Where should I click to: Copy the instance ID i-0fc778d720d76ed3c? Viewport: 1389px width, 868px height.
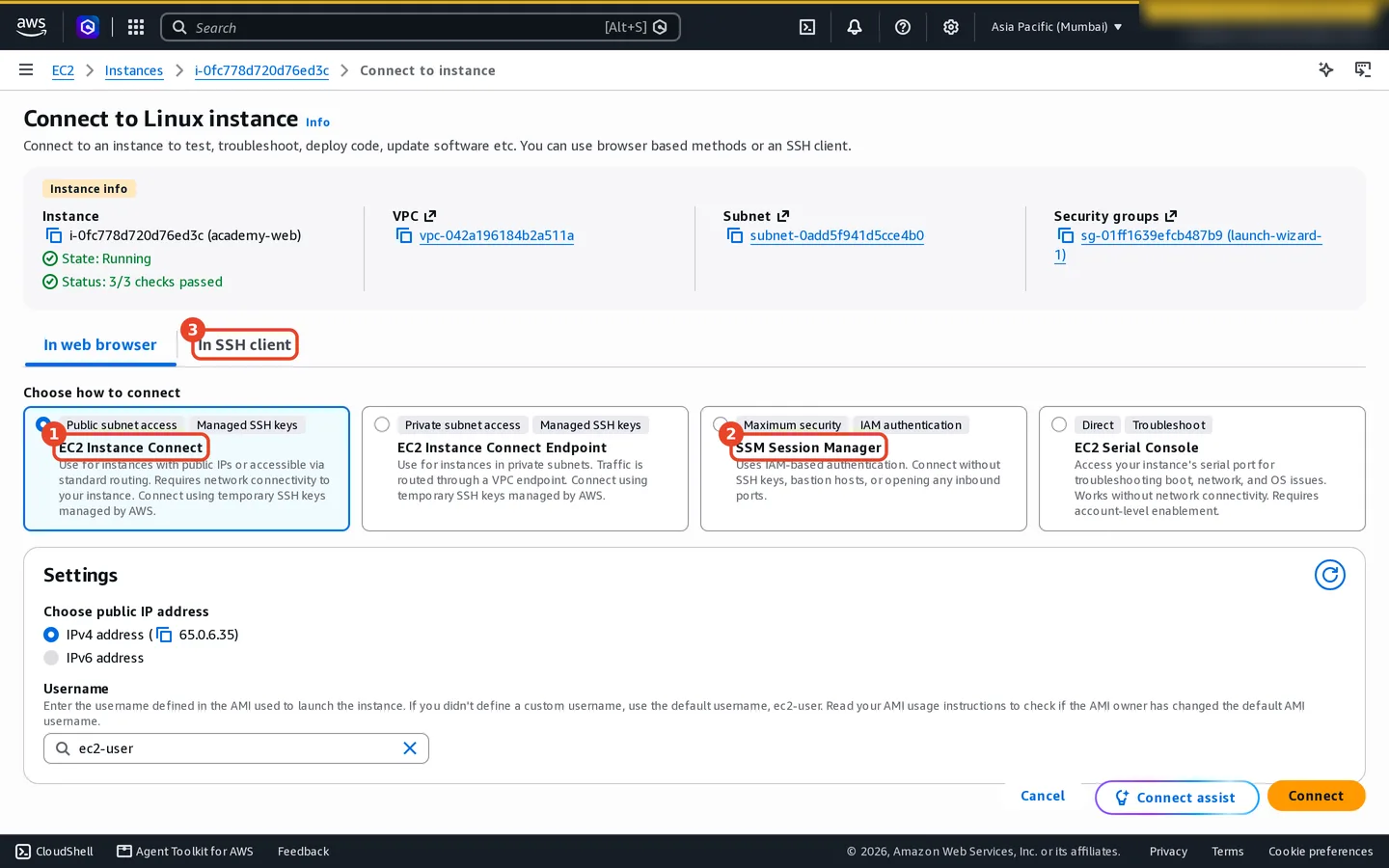pyautogui.click(x=54, y=235)
